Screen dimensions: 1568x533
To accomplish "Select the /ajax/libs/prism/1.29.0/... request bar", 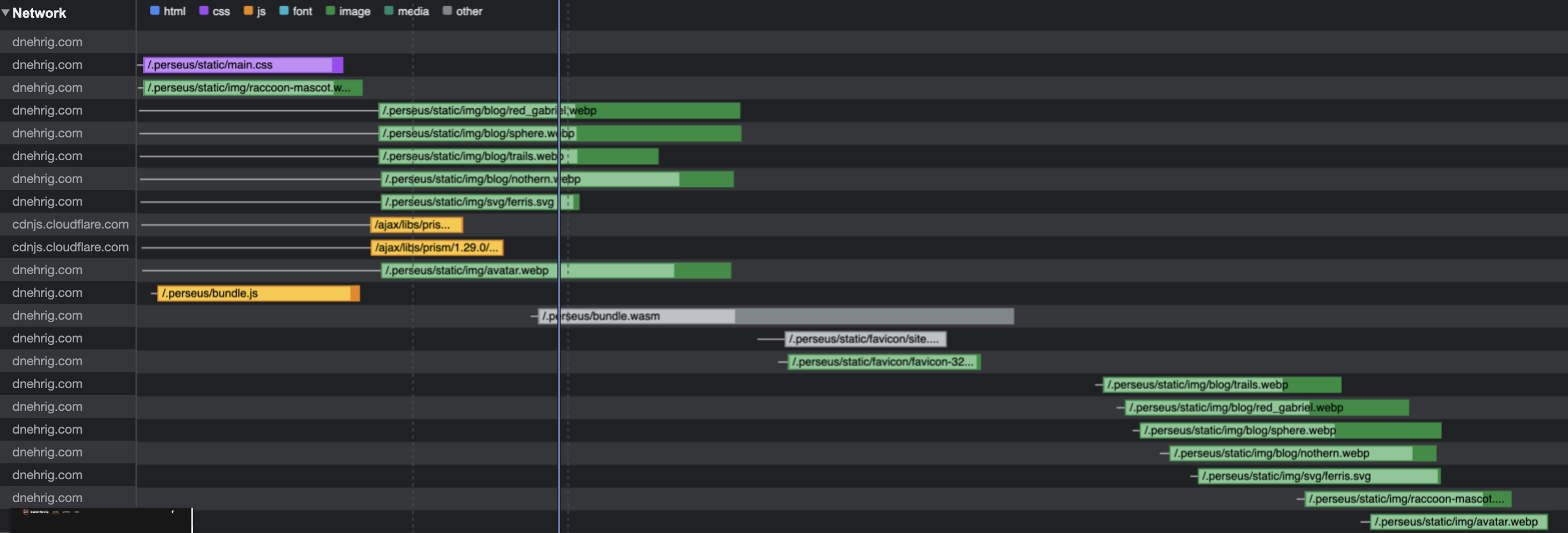I will (437, 248).
